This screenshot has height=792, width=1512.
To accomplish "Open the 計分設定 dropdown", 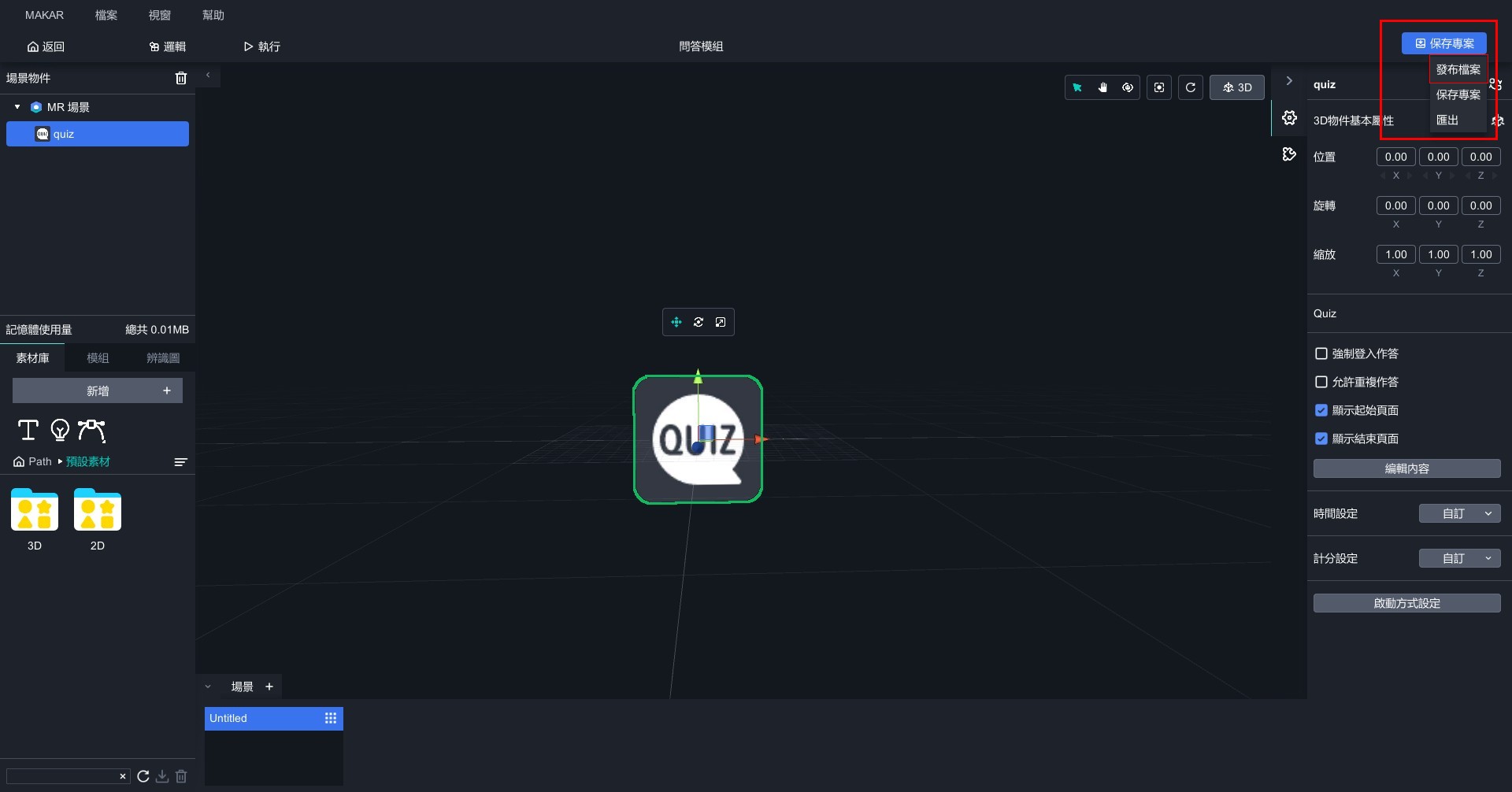I will tap(1459, 558).
